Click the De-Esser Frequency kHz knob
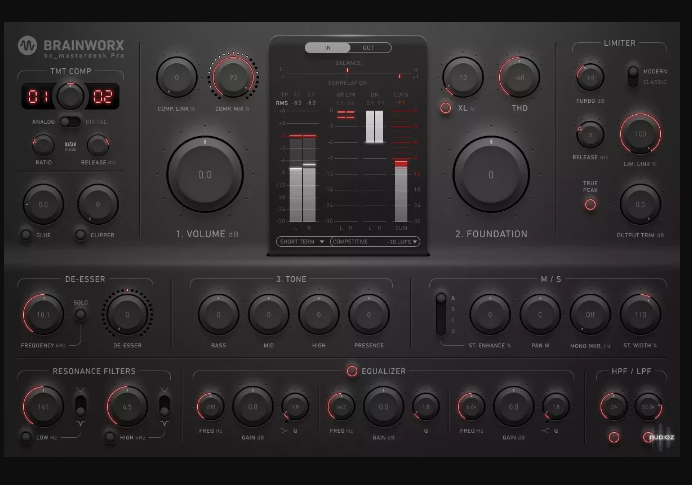Image resolution: width=692 pixels, height=485 pixels. coord(43,314)
